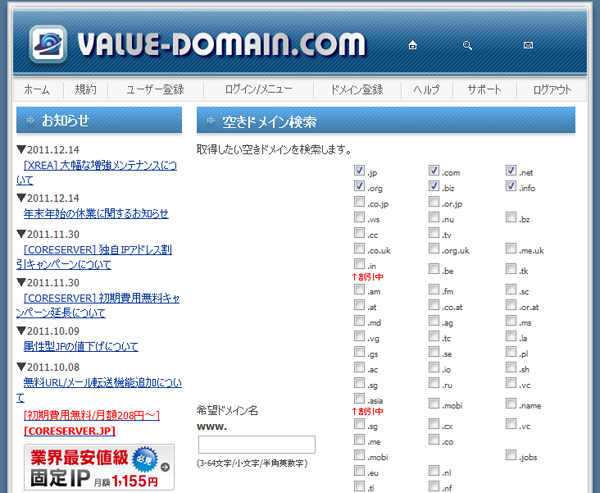Focus the 希望ドメイン名 text input field

257,444
